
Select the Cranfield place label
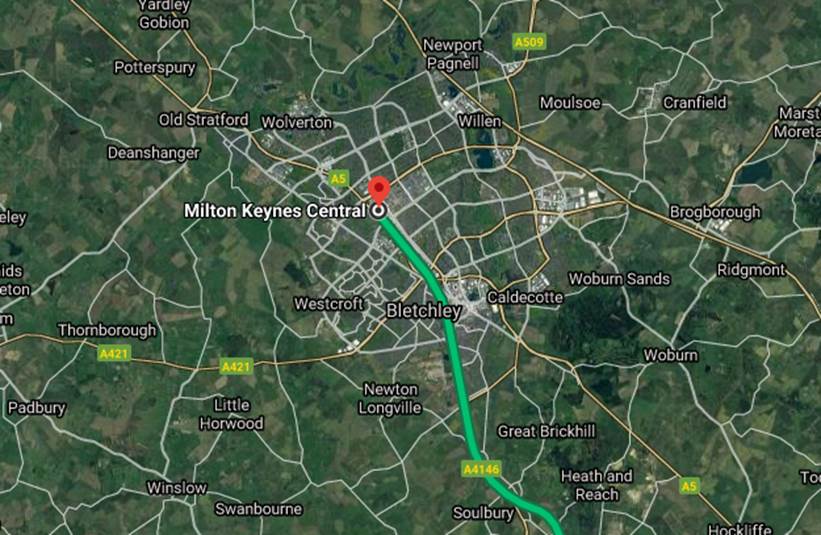coord(695,103)
